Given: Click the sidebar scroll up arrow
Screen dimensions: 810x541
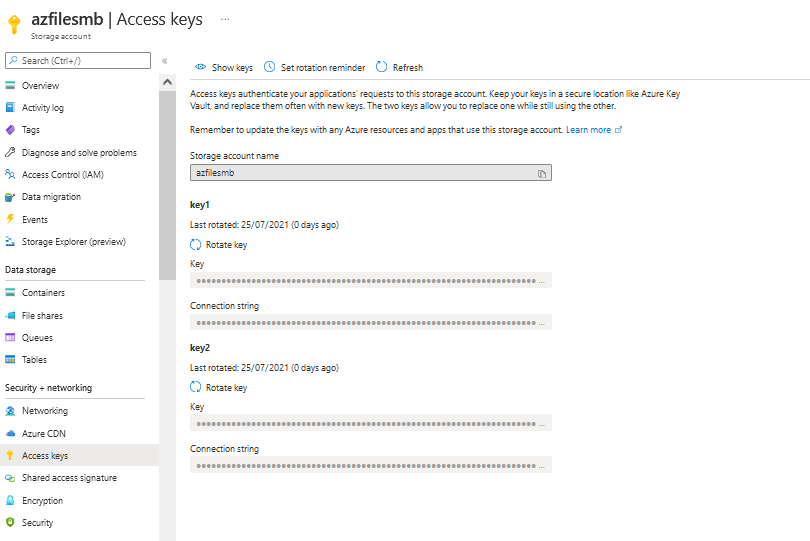Looking at the screenshot, I should pos(167,82).
